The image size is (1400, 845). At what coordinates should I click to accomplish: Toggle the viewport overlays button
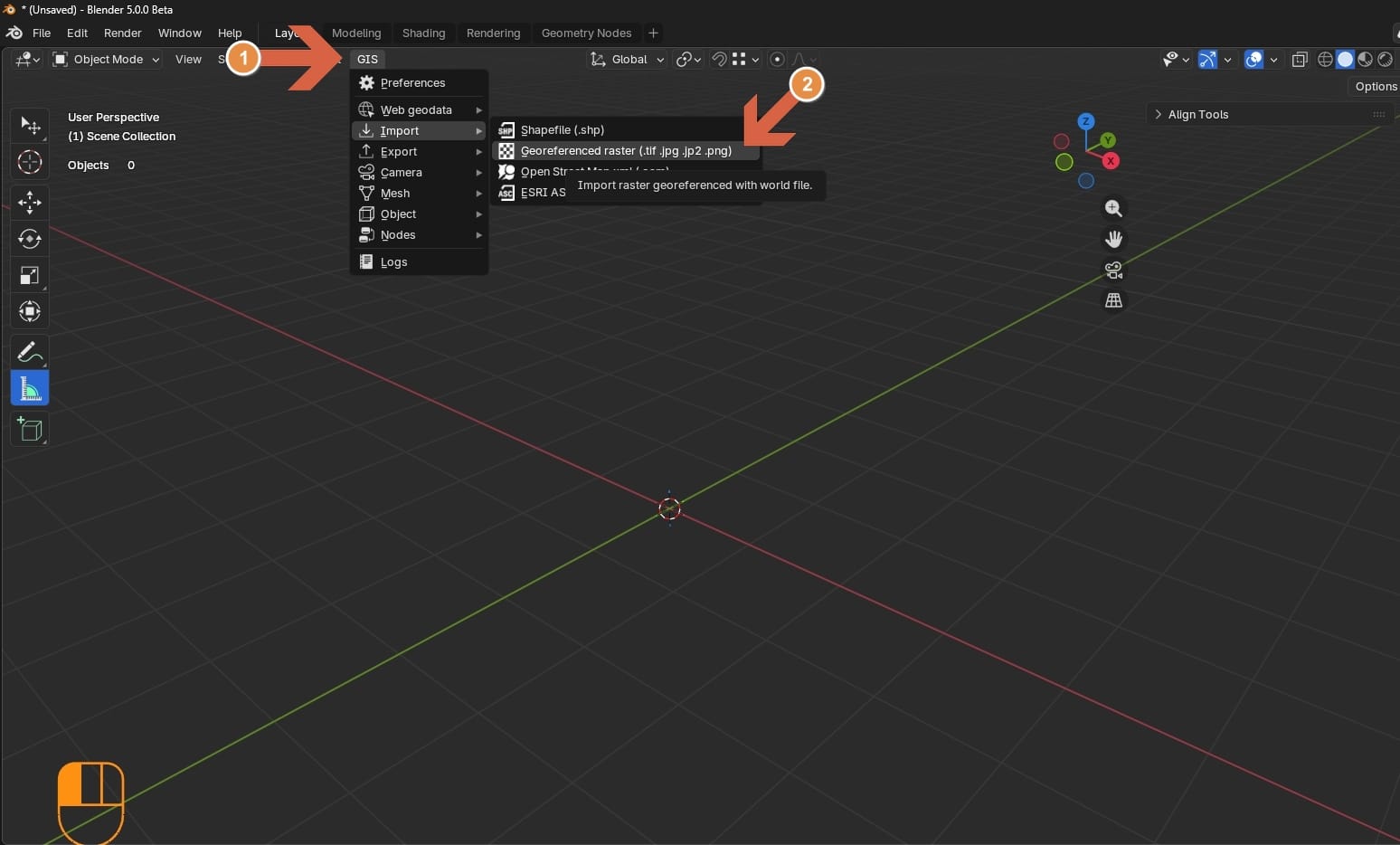[1253, 59]
